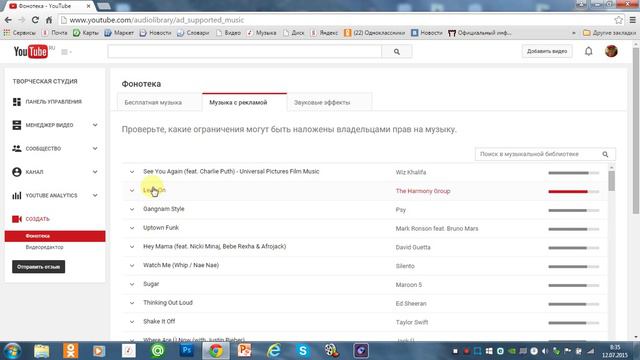Select the Фонотека sidebar item

coord(55,236)
